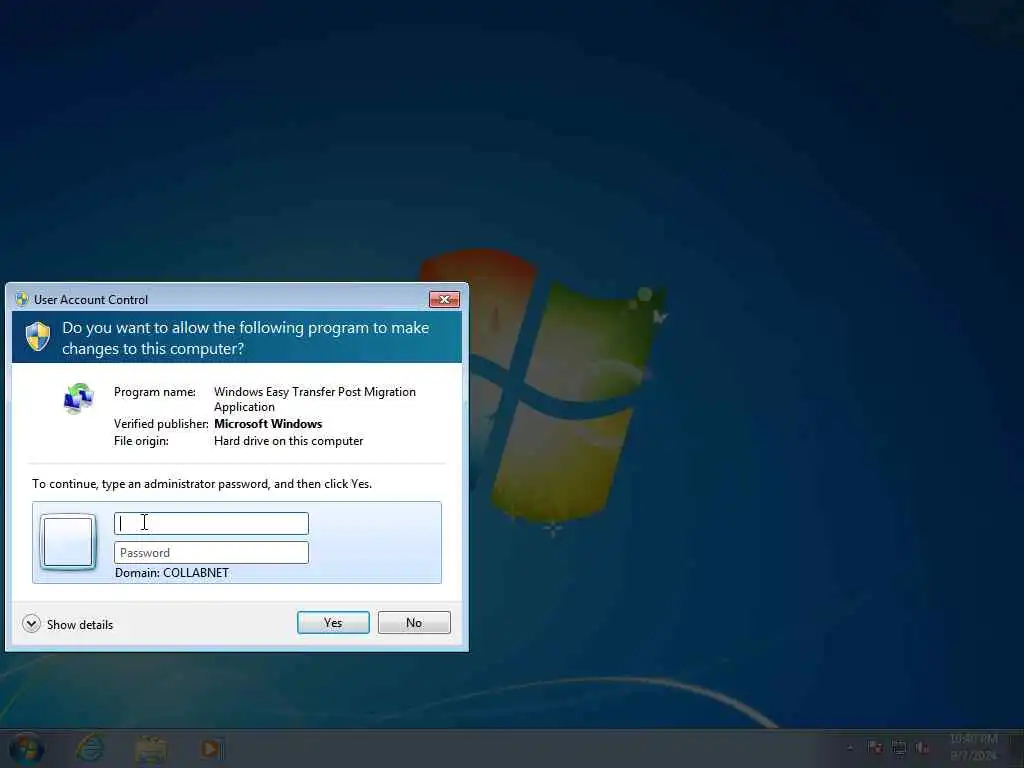The width and height of the screenshot is (1024, 768).
Task: Click the Action Center flag tray icon
Action: click(875, 747)
